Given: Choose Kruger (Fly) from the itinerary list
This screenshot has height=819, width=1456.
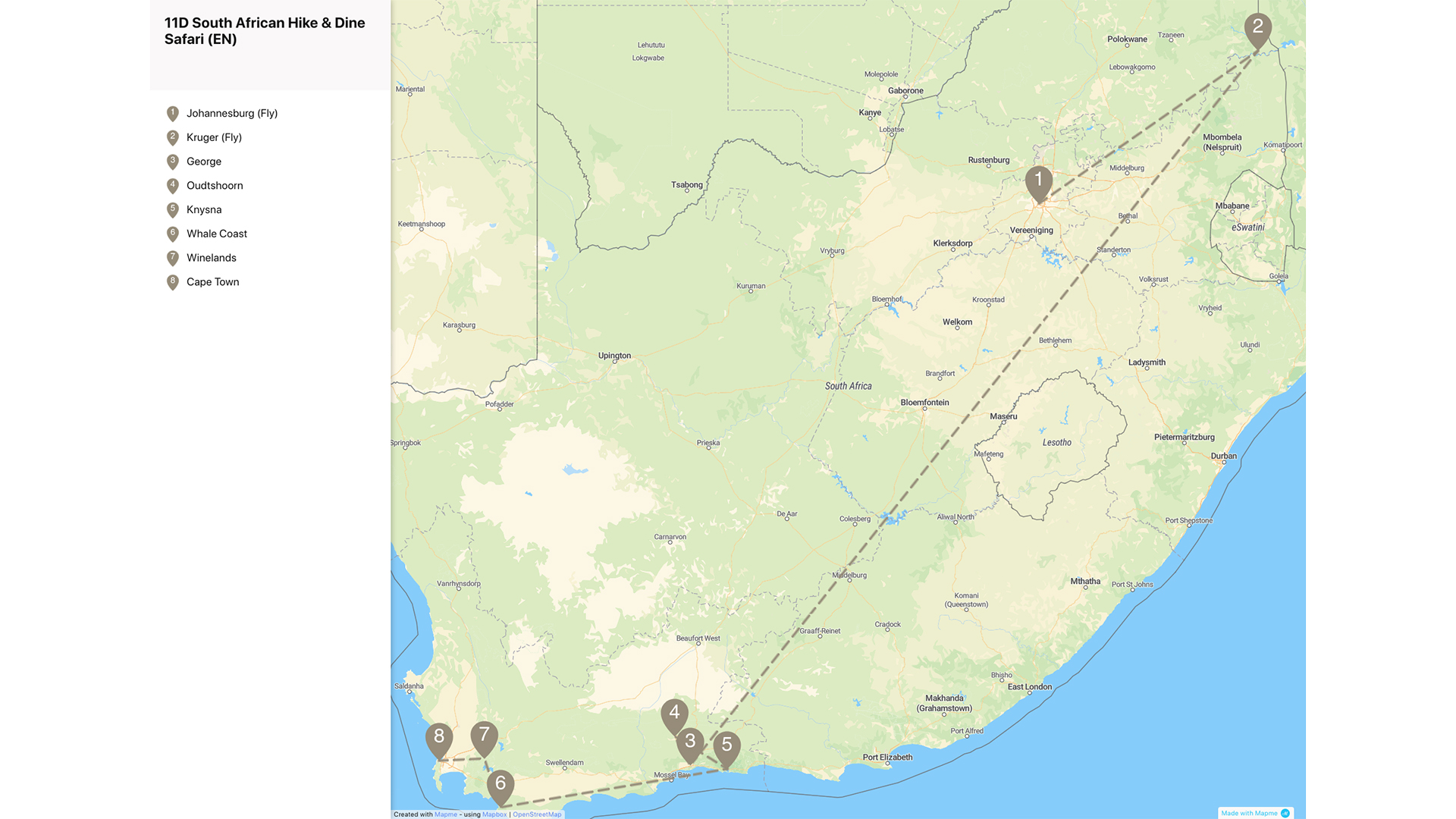Looking at the screenshot, I should [214, 137].
